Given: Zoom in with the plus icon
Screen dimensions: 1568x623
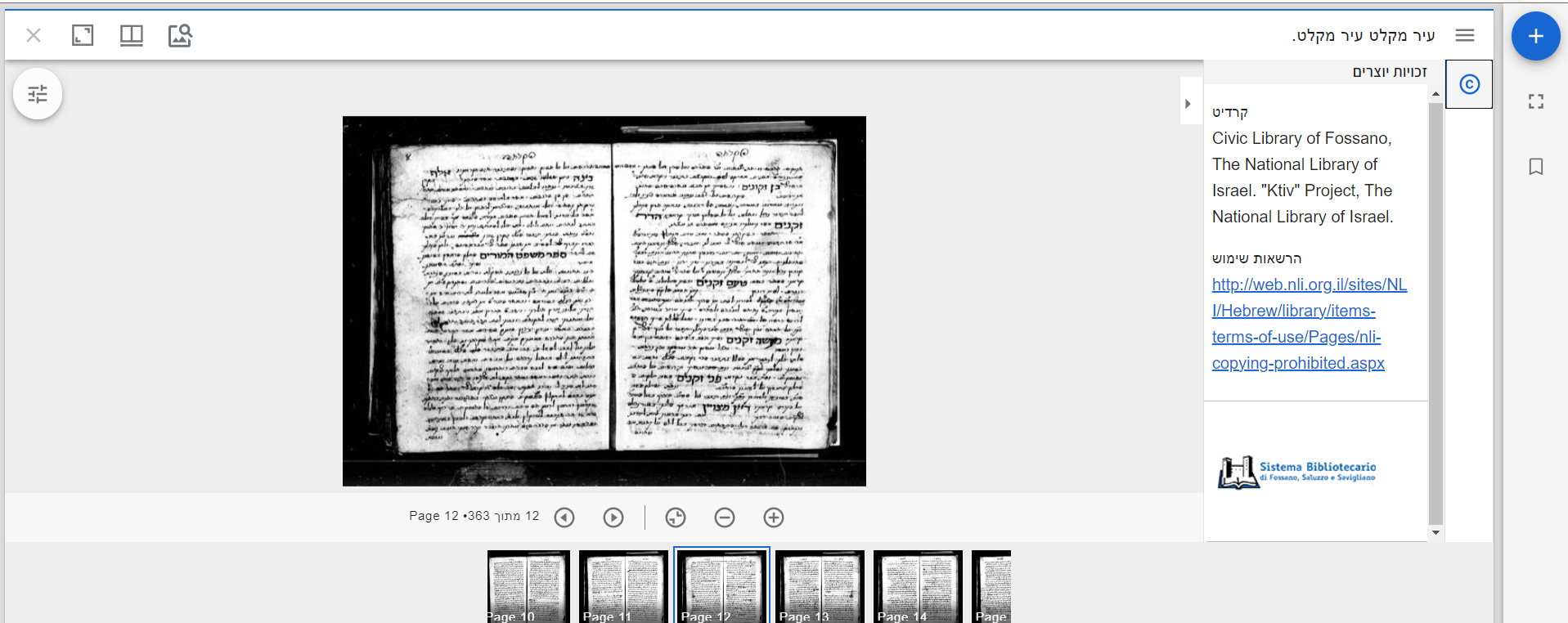Looking at the screenshot, I should click(774, 518).
